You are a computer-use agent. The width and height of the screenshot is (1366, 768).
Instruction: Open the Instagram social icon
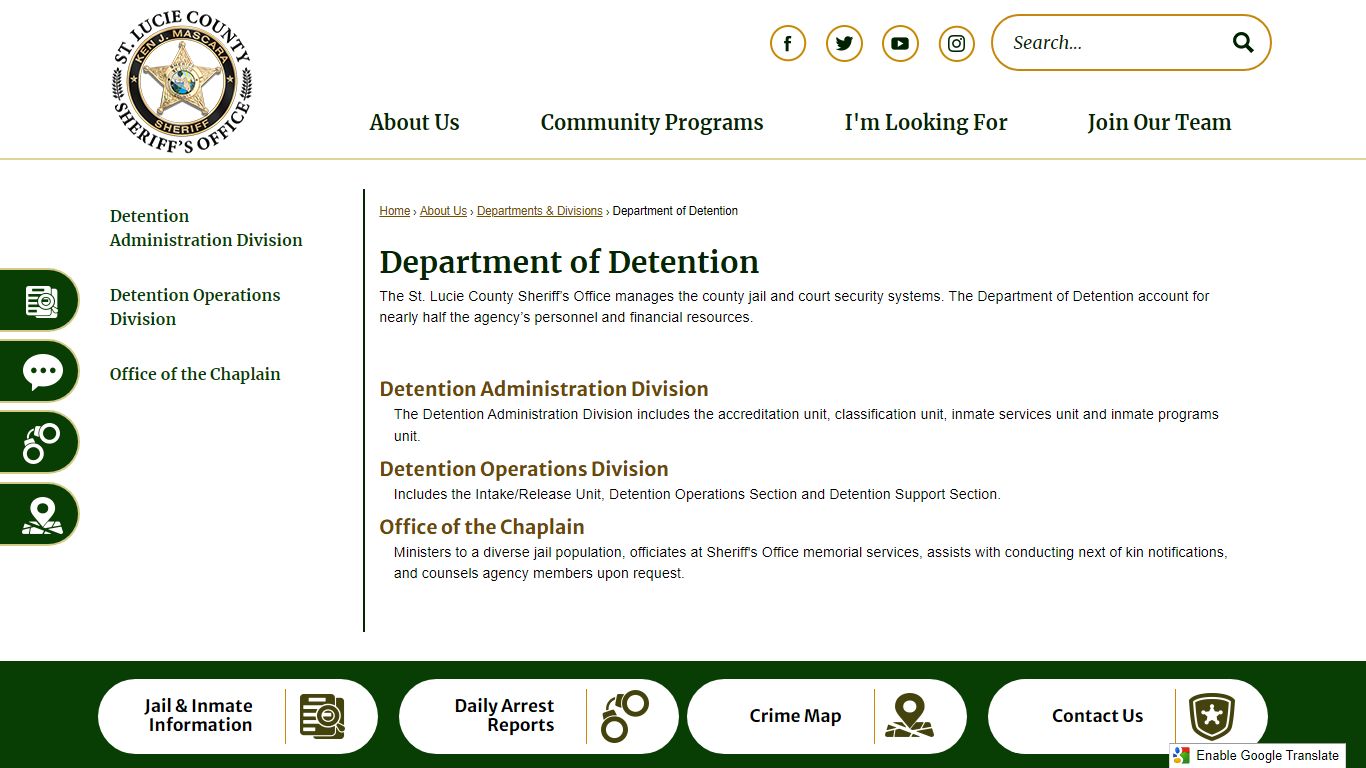pos(956,43)
